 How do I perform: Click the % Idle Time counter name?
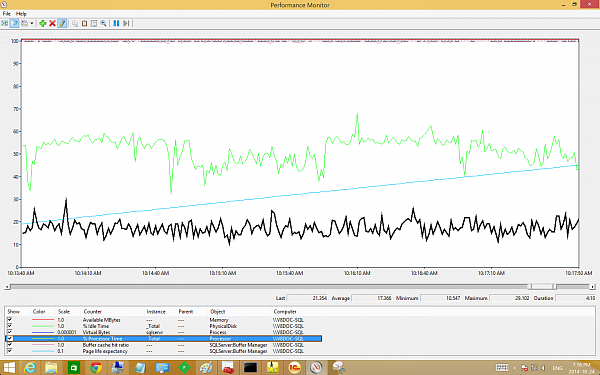[96, 326]
